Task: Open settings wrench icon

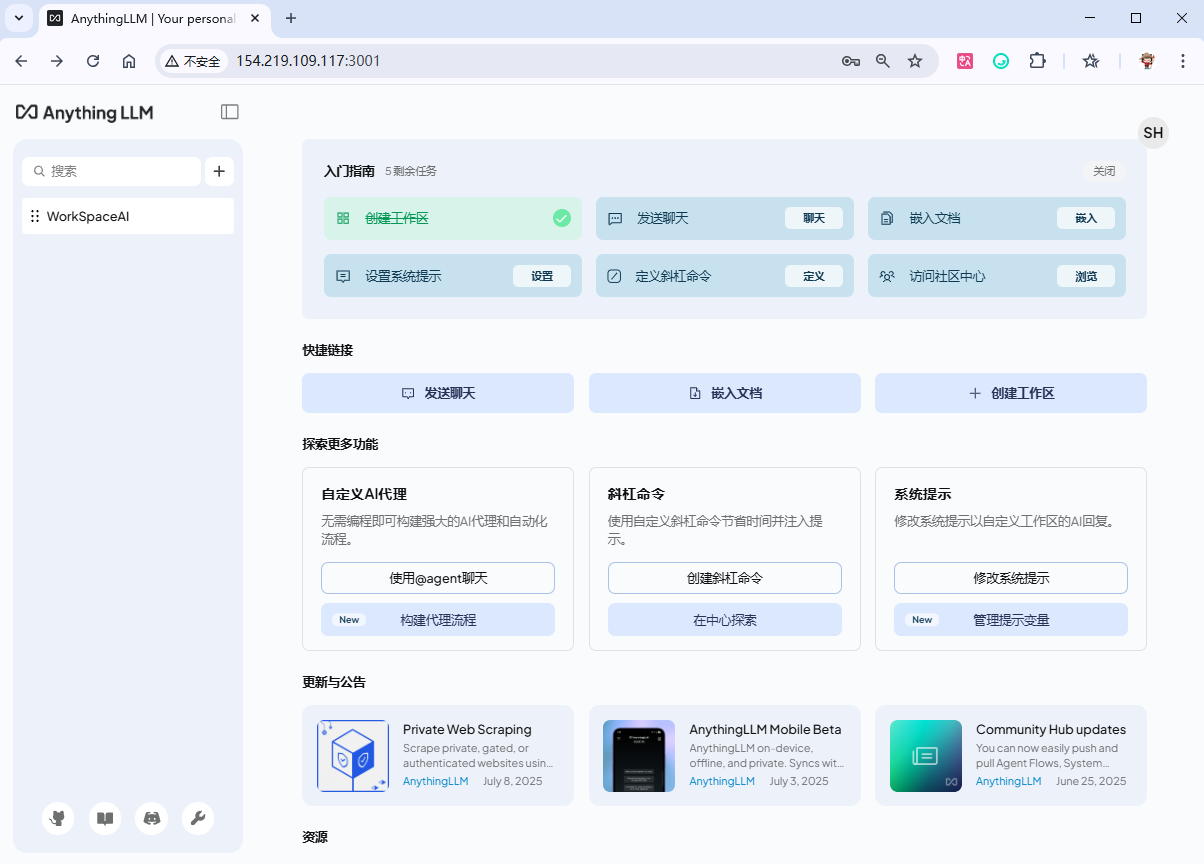Action: click(x=198, y=818)
